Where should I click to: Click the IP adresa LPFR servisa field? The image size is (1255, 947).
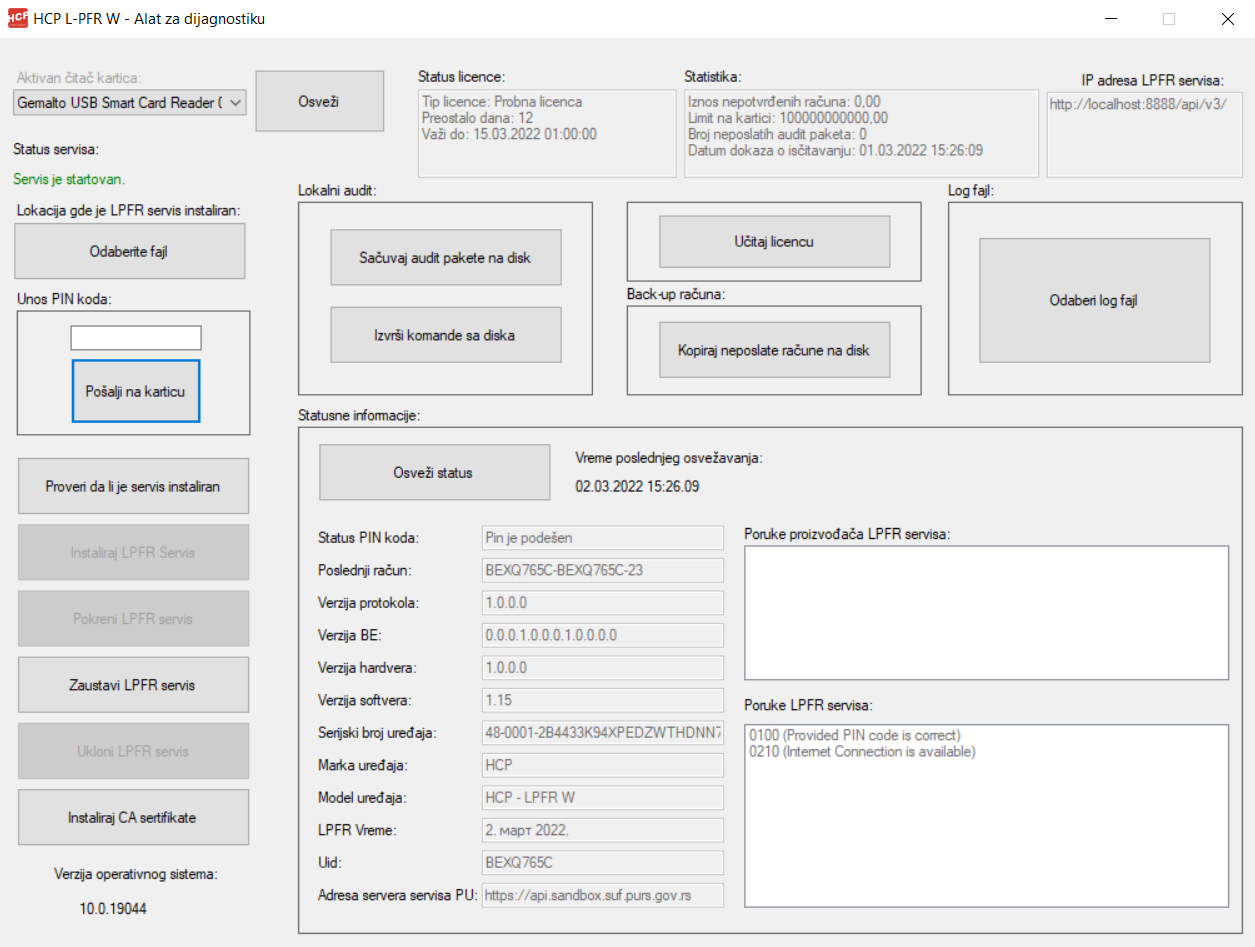click(x=1144, y=134)
